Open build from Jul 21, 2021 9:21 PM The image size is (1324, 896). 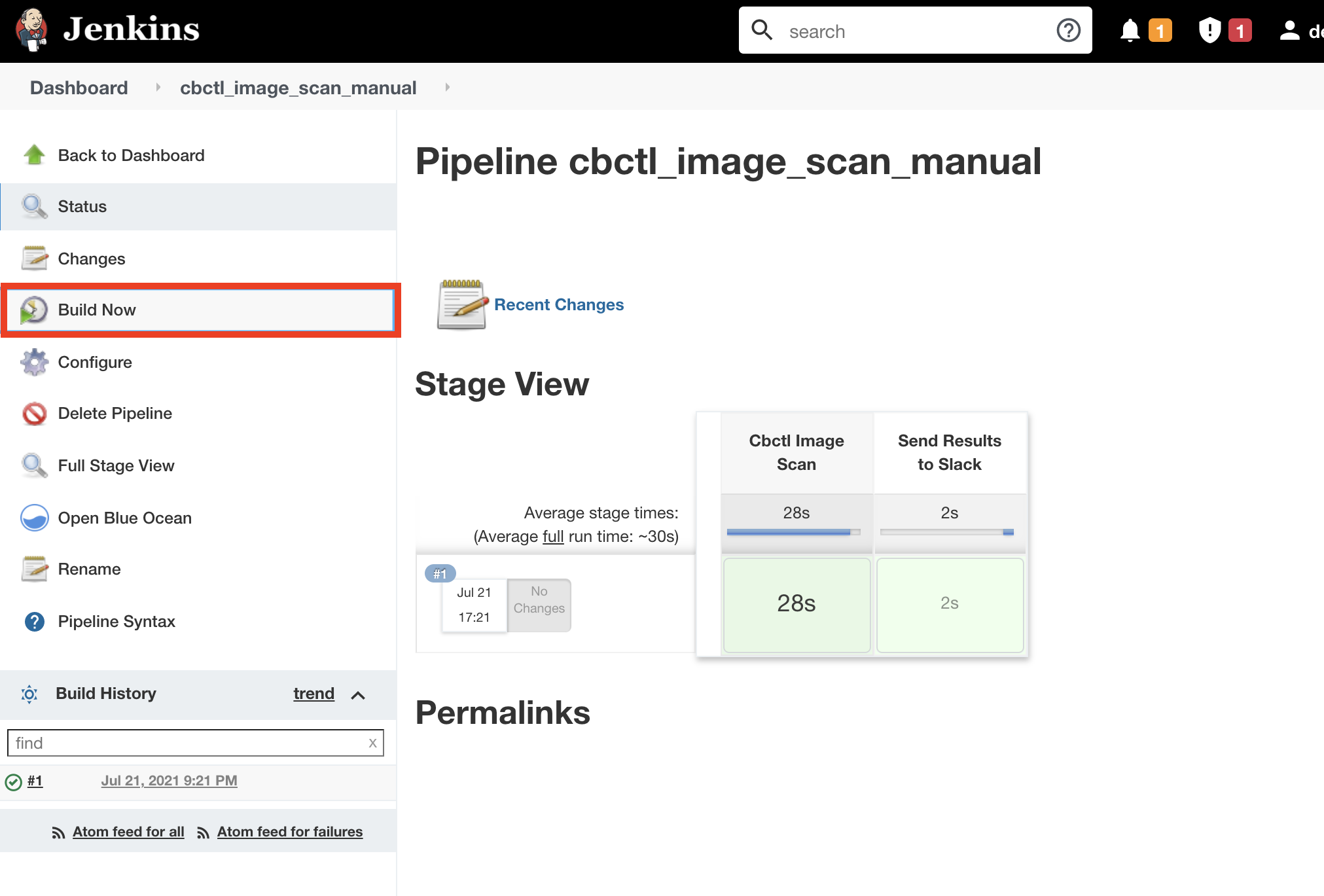pos(169,780)
